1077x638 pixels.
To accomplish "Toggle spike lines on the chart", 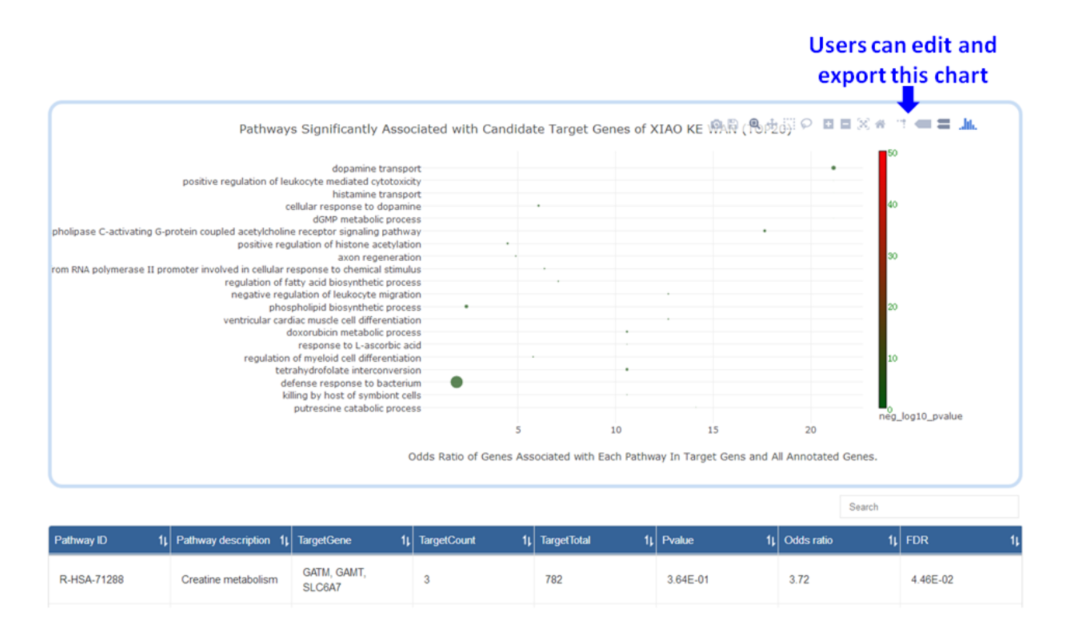I will coord(901,124).
